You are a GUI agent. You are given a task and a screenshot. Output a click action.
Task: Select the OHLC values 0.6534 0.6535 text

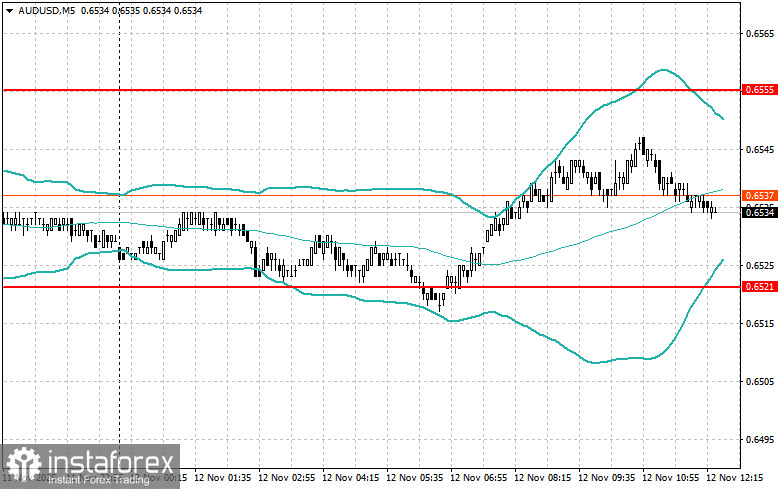point(110,10)
